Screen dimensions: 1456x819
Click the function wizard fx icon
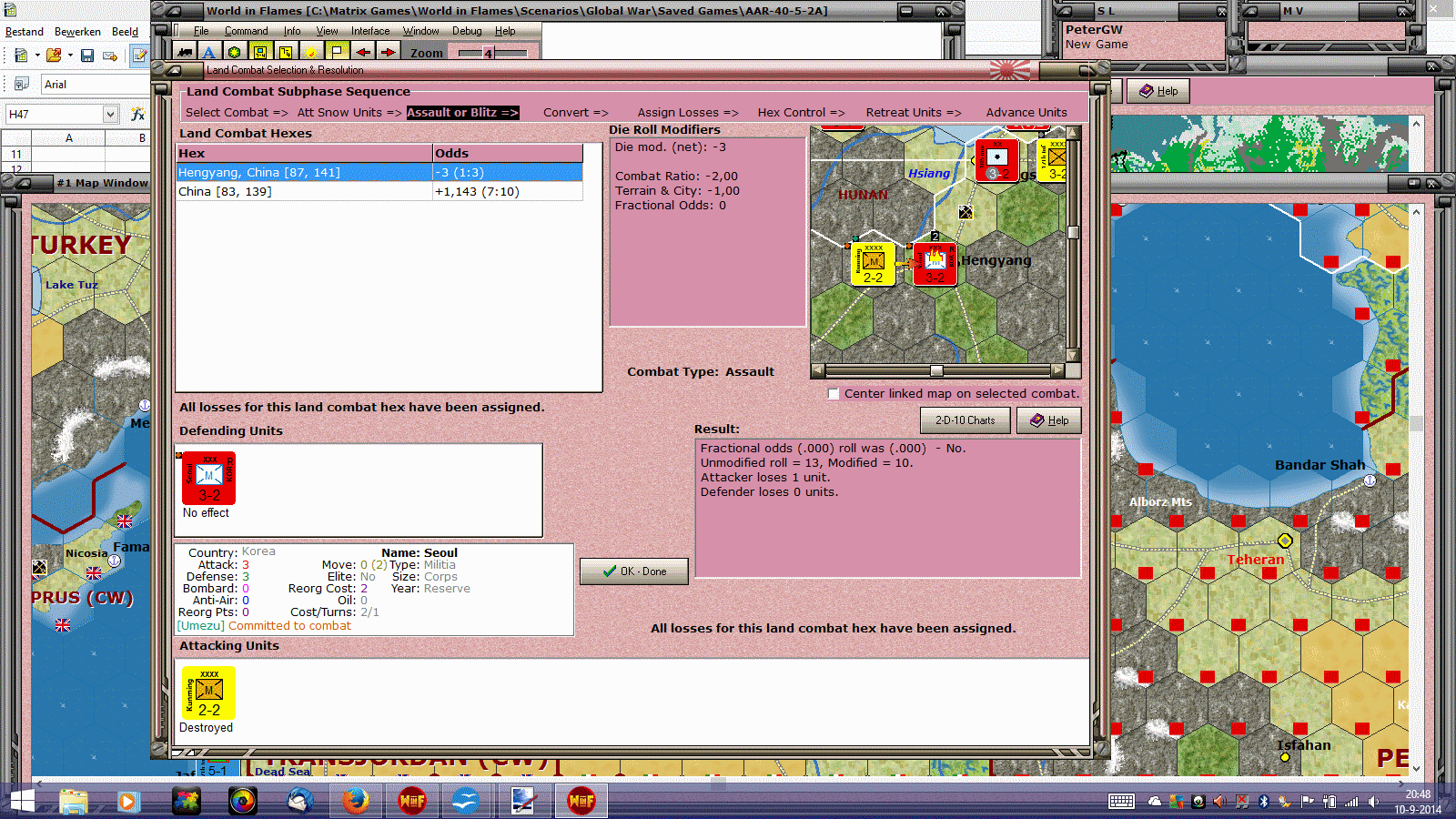[x=138, y=114]
